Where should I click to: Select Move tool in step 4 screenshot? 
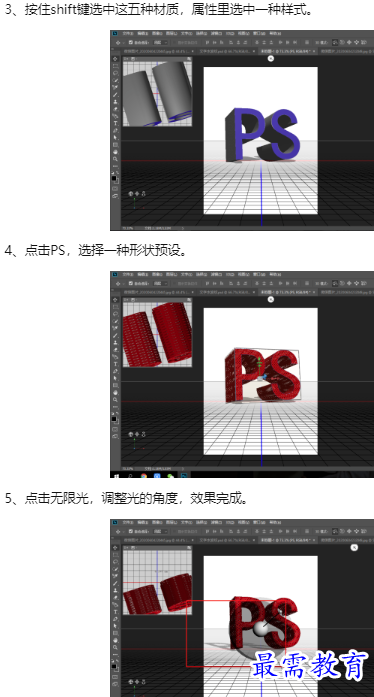(x=115, y=300)
